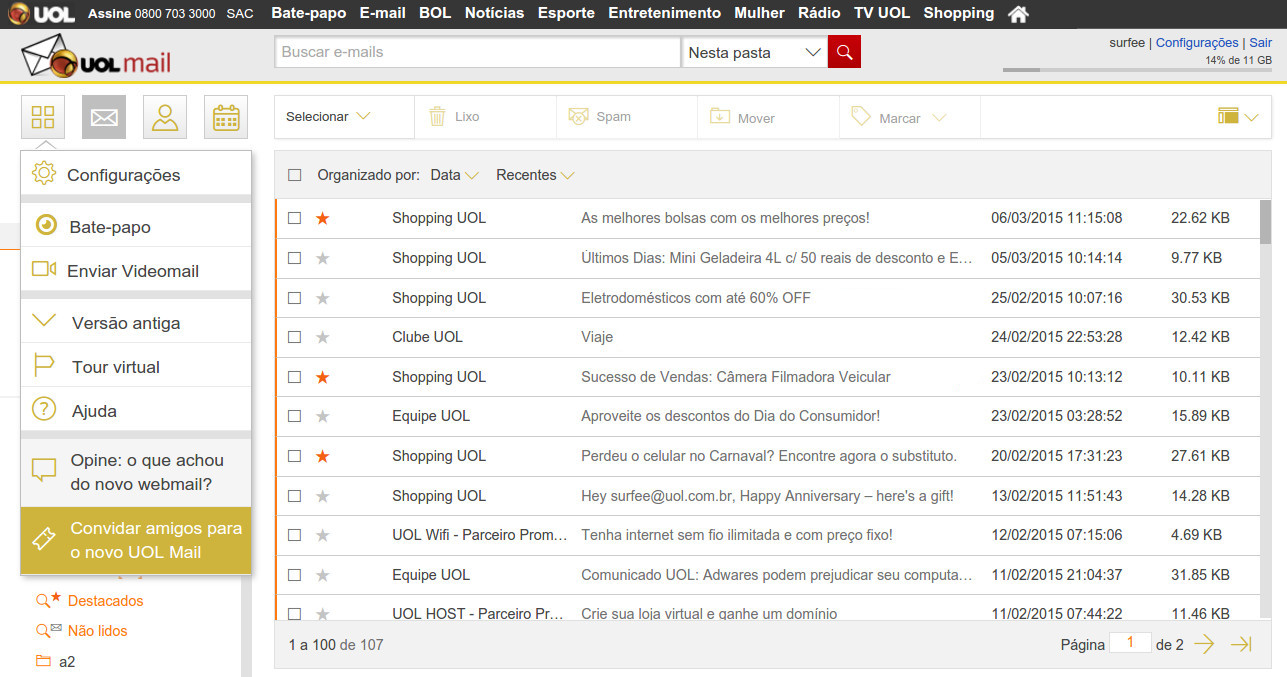Star the 'As melhores bolsas' email
The image size is (1287, 677).
[322, 218]
